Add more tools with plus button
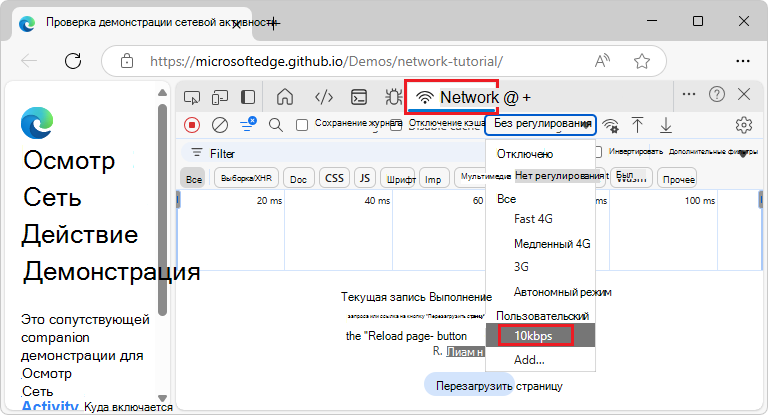The width and height of the screenshot is (768, 415). [x=527, y=98]
